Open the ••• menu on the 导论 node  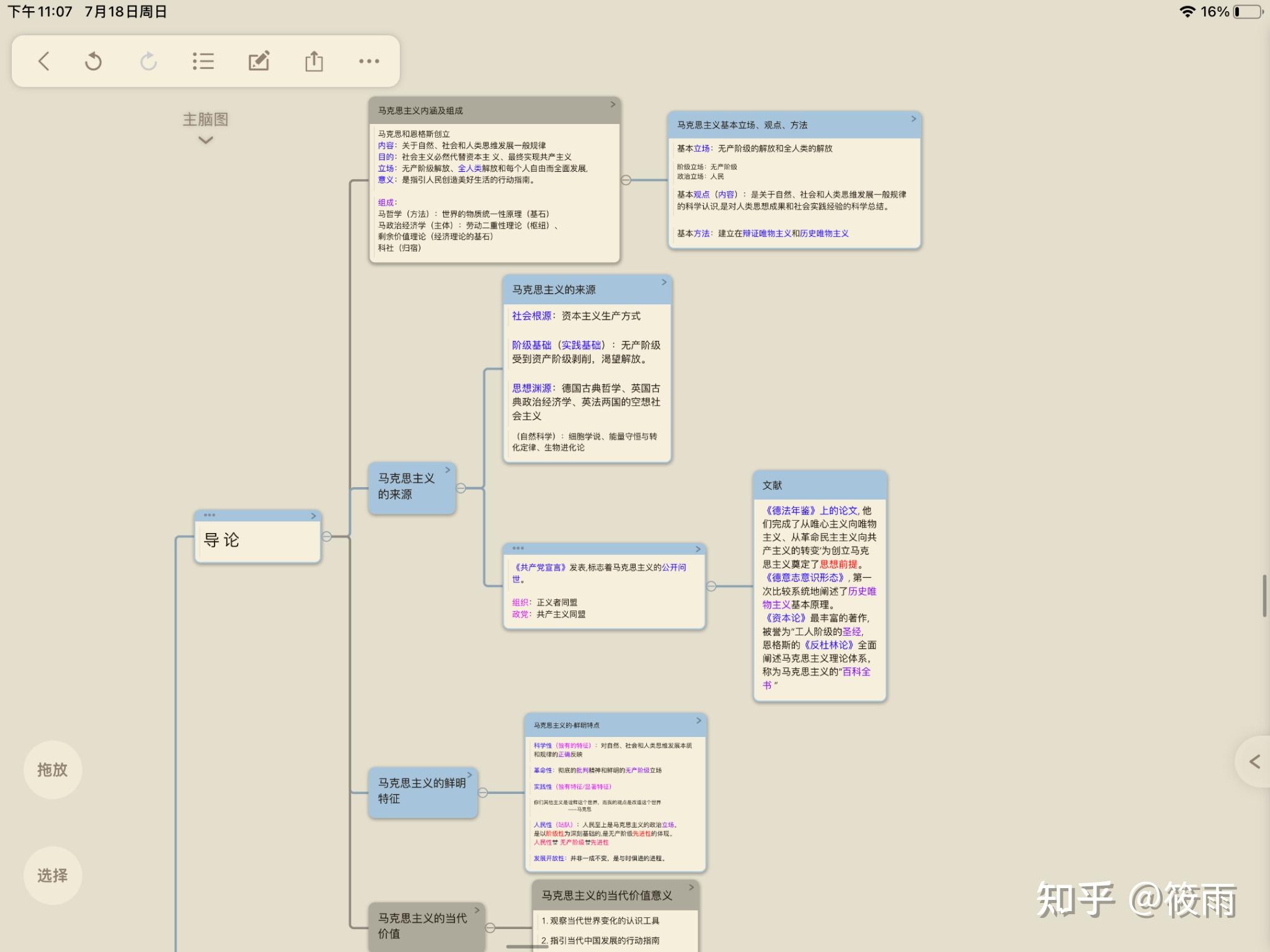[210, 515]
